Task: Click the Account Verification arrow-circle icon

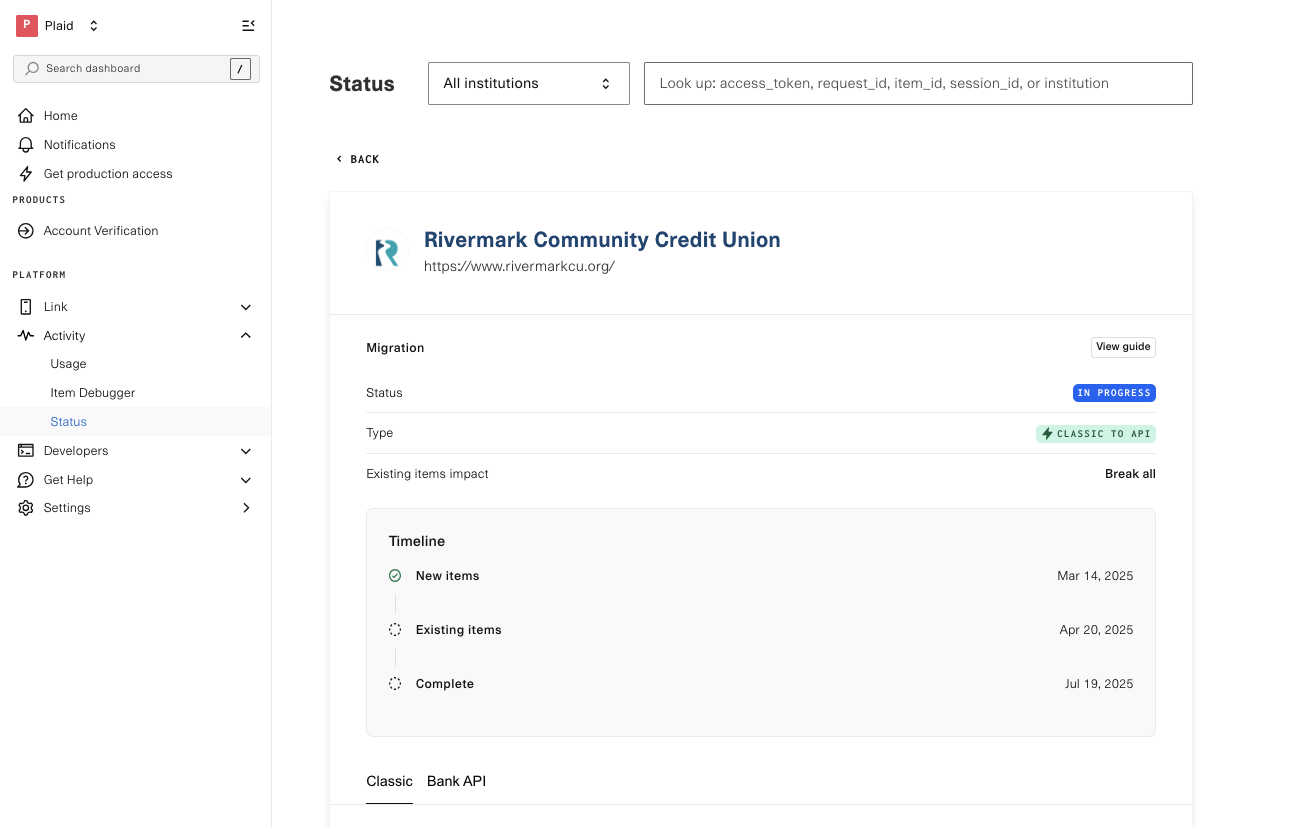Action: pos(26,231)
